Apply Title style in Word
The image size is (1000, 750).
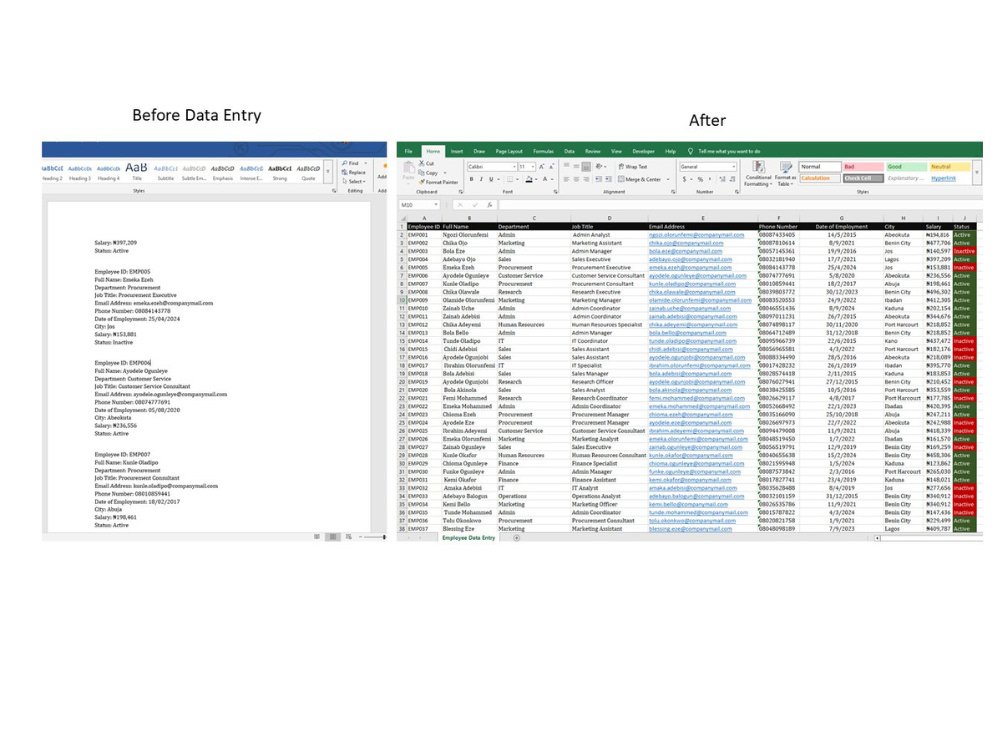(136, 170)
